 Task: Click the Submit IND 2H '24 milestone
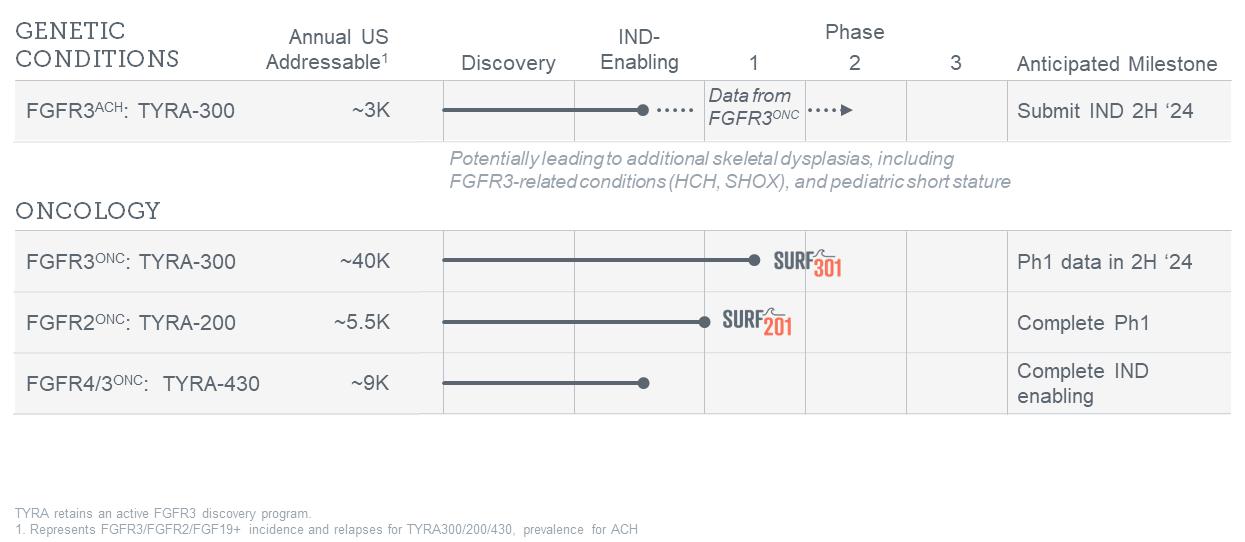point(1105,111)
